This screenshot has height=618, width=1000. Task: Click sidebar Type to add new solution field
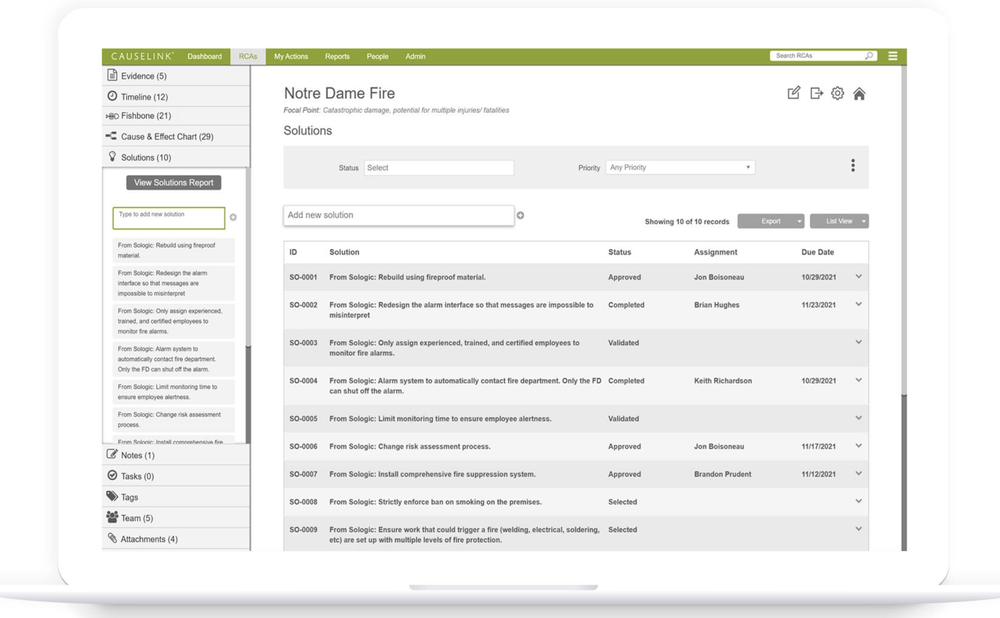point(169,218)
